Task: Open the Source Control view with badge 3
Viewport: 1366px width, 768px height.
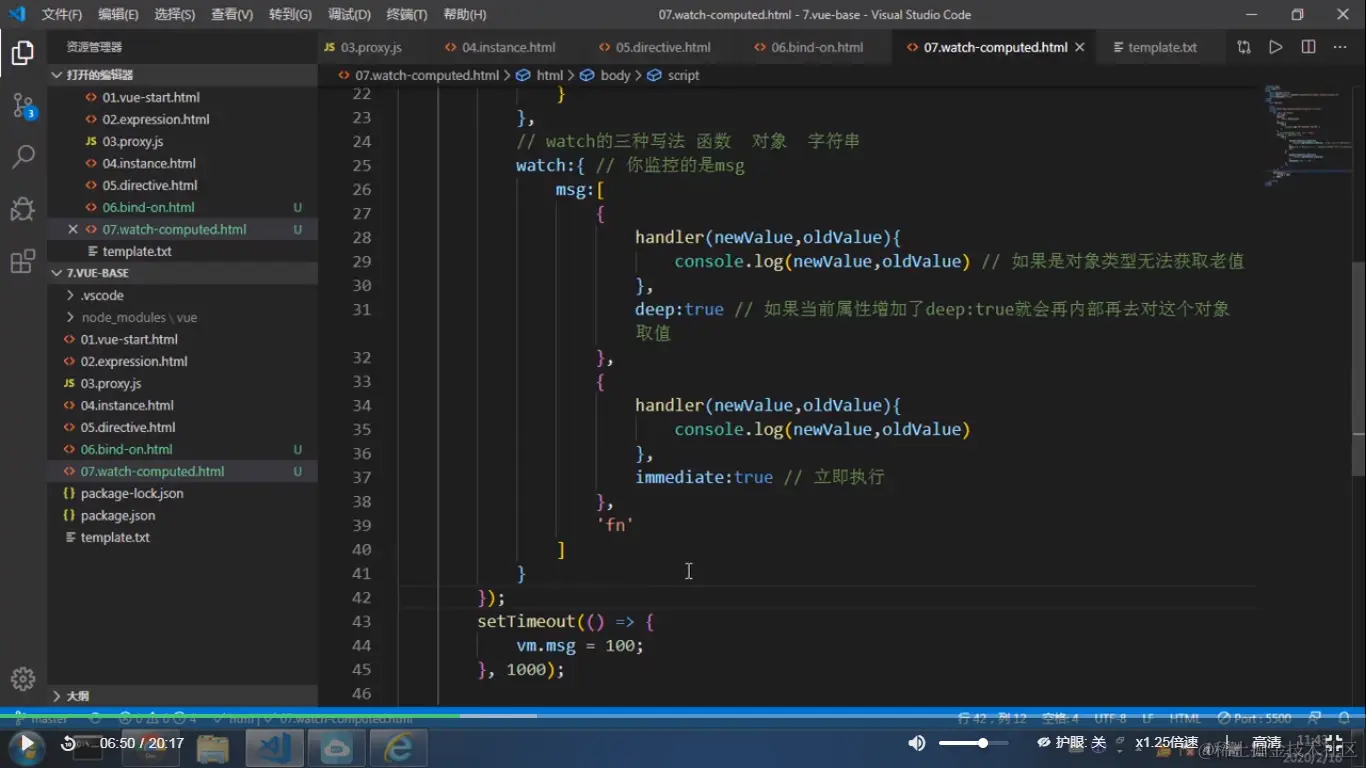Action: click(x=23, y=105)
